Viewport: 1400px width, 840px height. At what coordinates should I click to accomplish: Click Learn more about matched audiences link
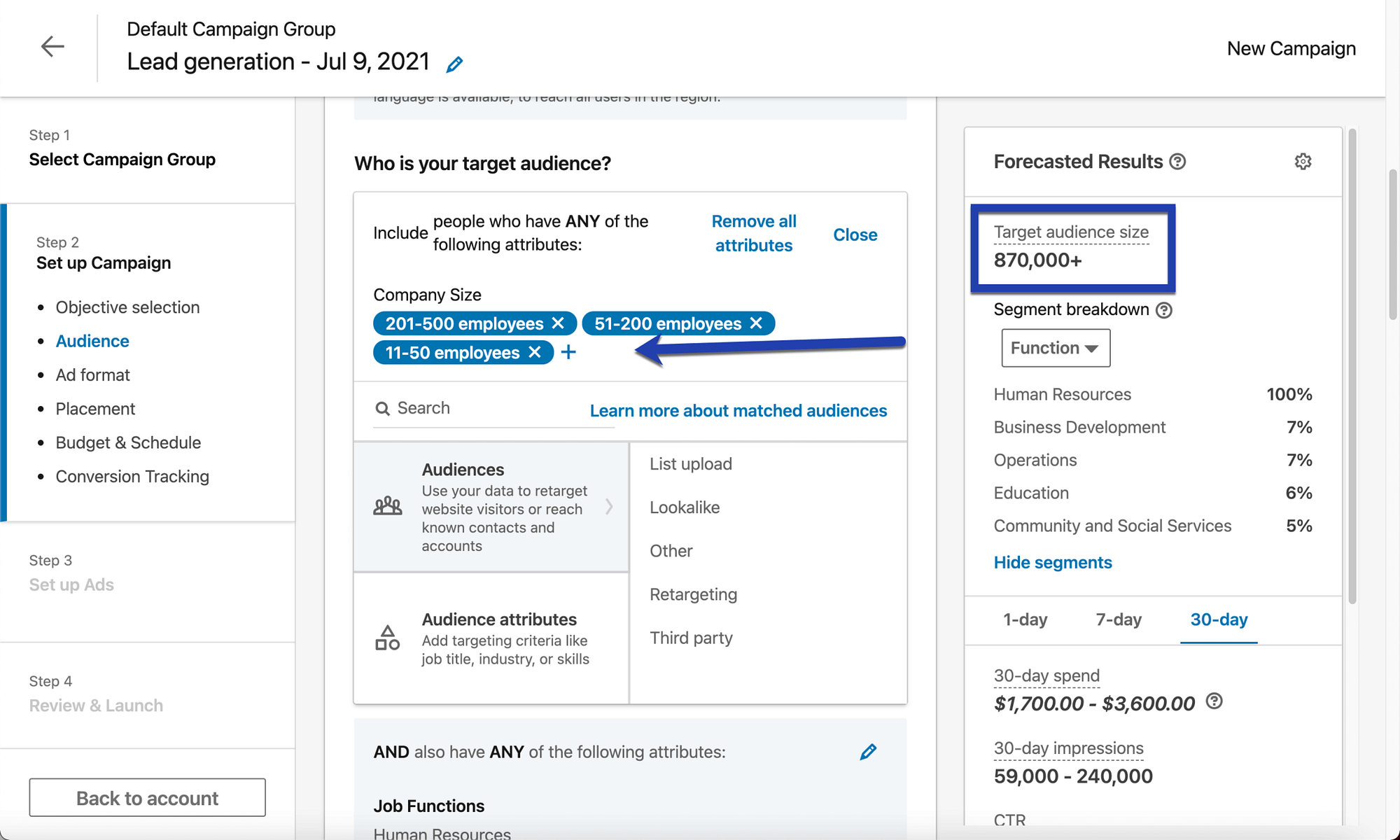click(738, 409)
